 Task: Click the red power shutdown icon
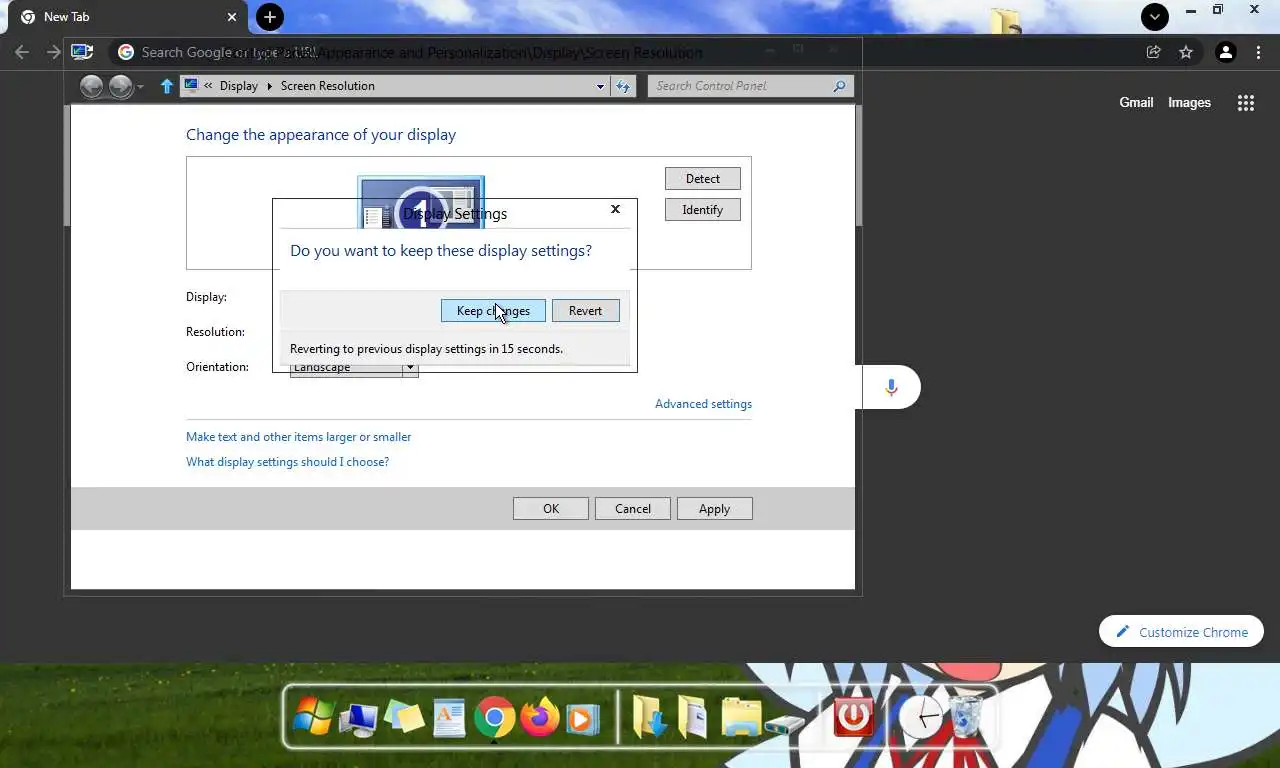pyautogui.click(x=853, y=717)
